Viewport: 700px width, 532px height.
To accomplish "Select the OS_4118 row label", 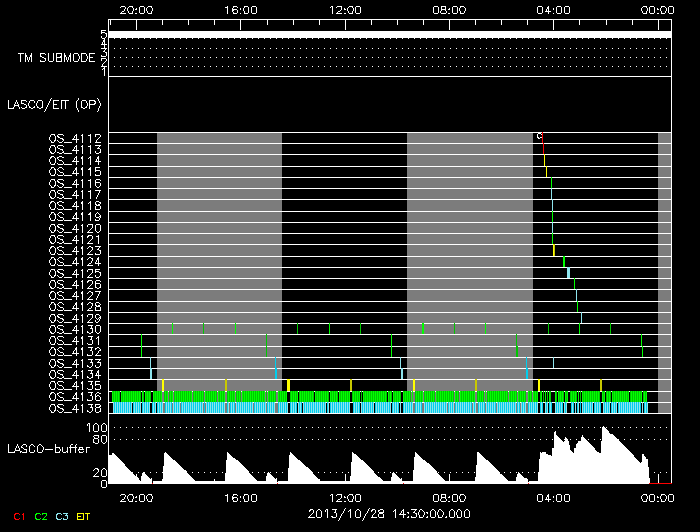I will [x=75, y=206].
